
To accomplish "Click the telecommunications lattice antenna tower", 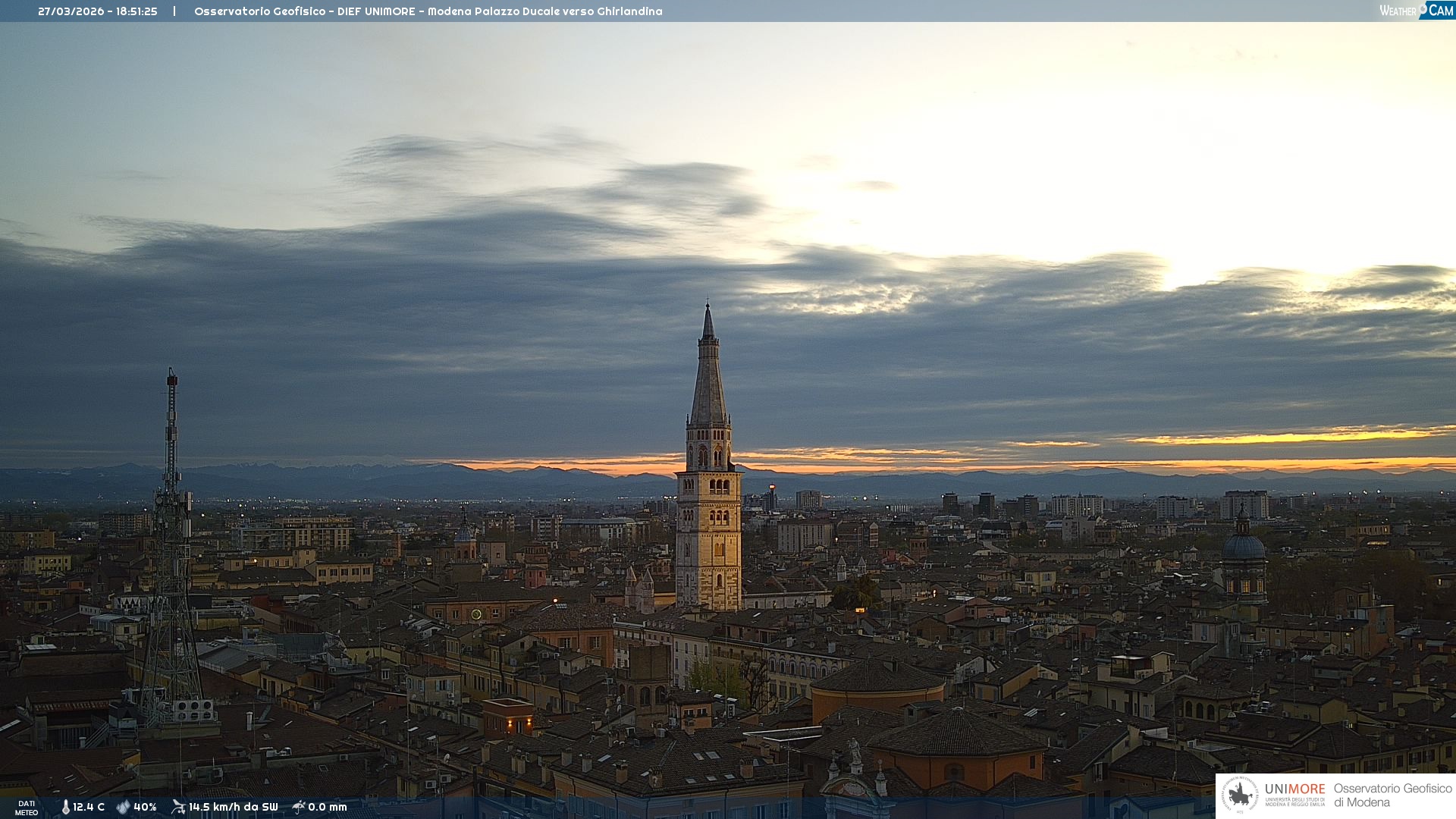I will [x=171, y=546].
